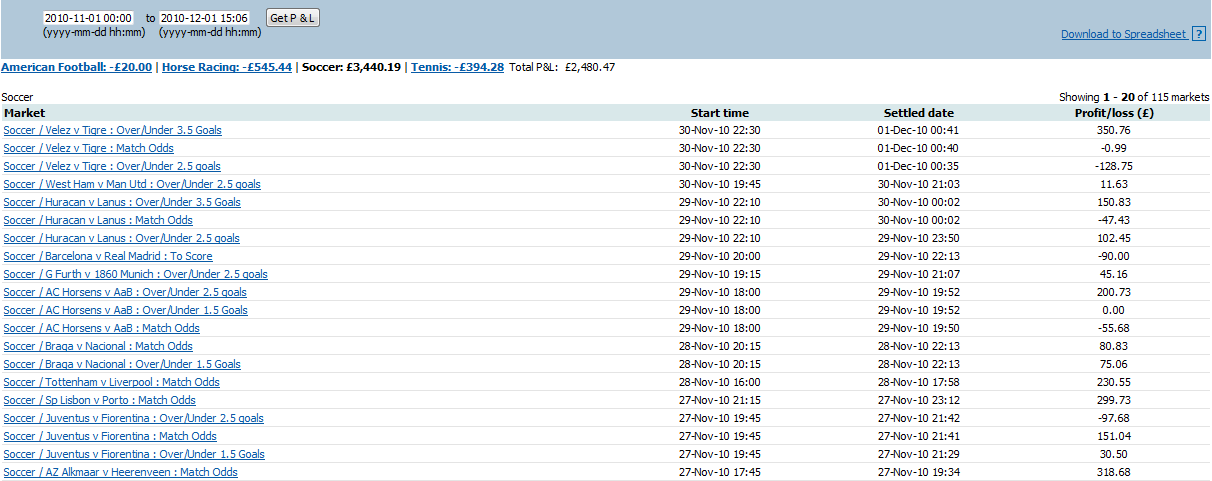This screenshot has width=1212, height=481.
Task: Click settled date 30-Nov-10 21:03
Action: 919,184
